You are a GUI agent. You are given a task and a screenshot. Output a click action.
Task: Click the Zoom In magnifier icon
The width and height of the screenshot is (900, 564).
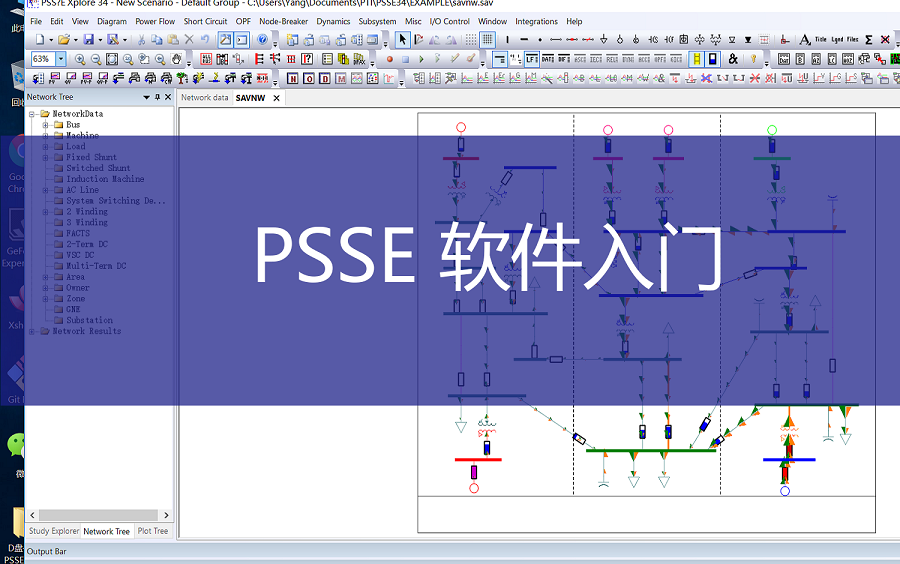(x=80, y=59)
